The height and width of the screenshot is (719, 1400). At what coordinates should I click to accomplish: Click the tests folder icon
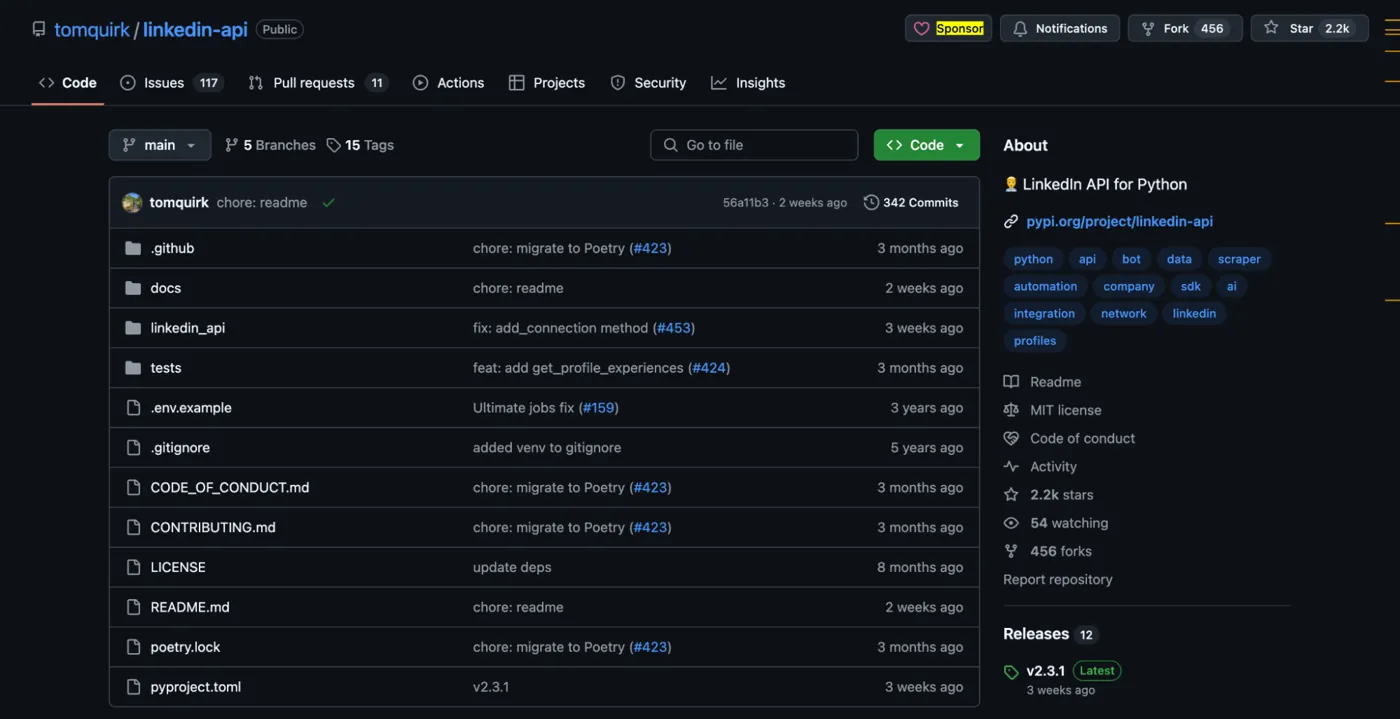(133, 368)
